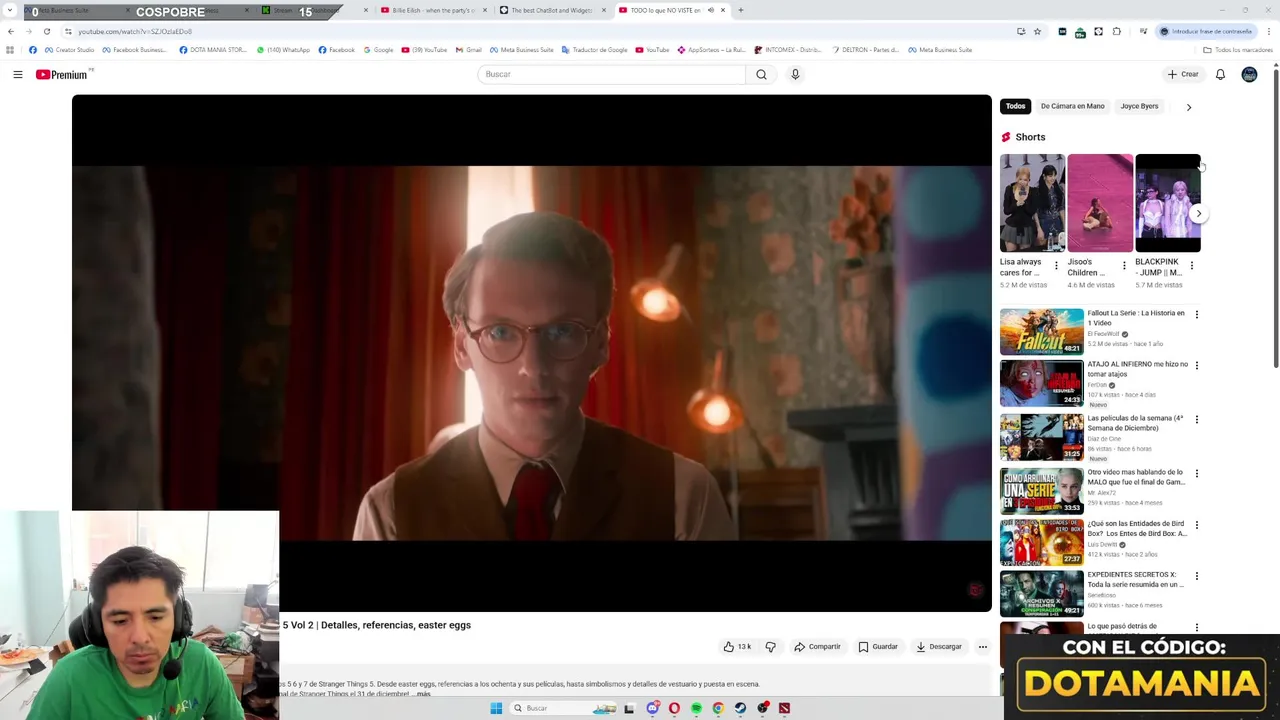Open options for Las películas de la semana
Image resolution: width=1280 pixels, height=720 pixels.
point(1196,419)
